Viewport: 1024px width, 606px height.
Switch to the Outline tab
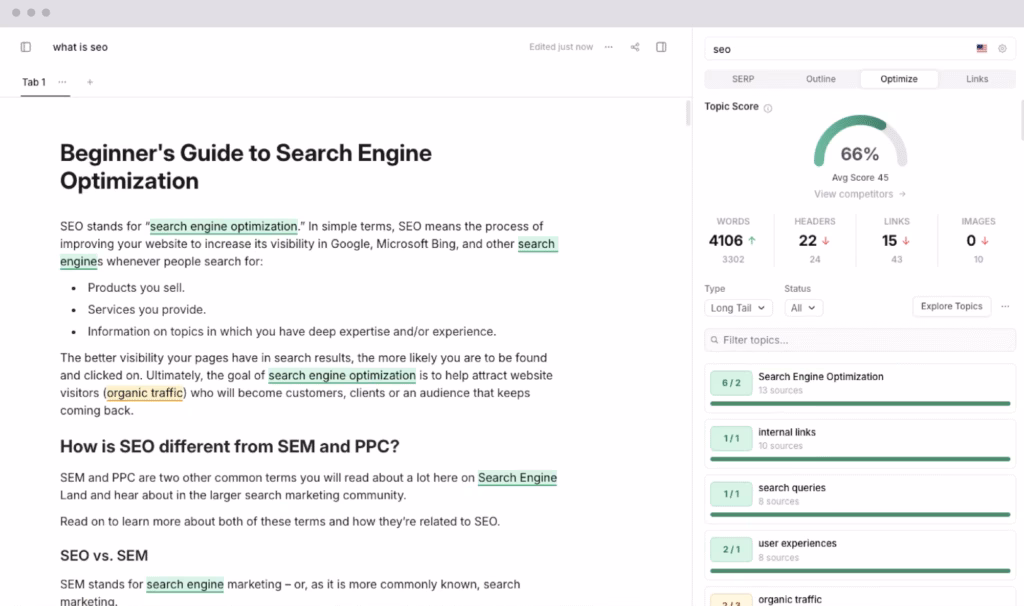820,79
